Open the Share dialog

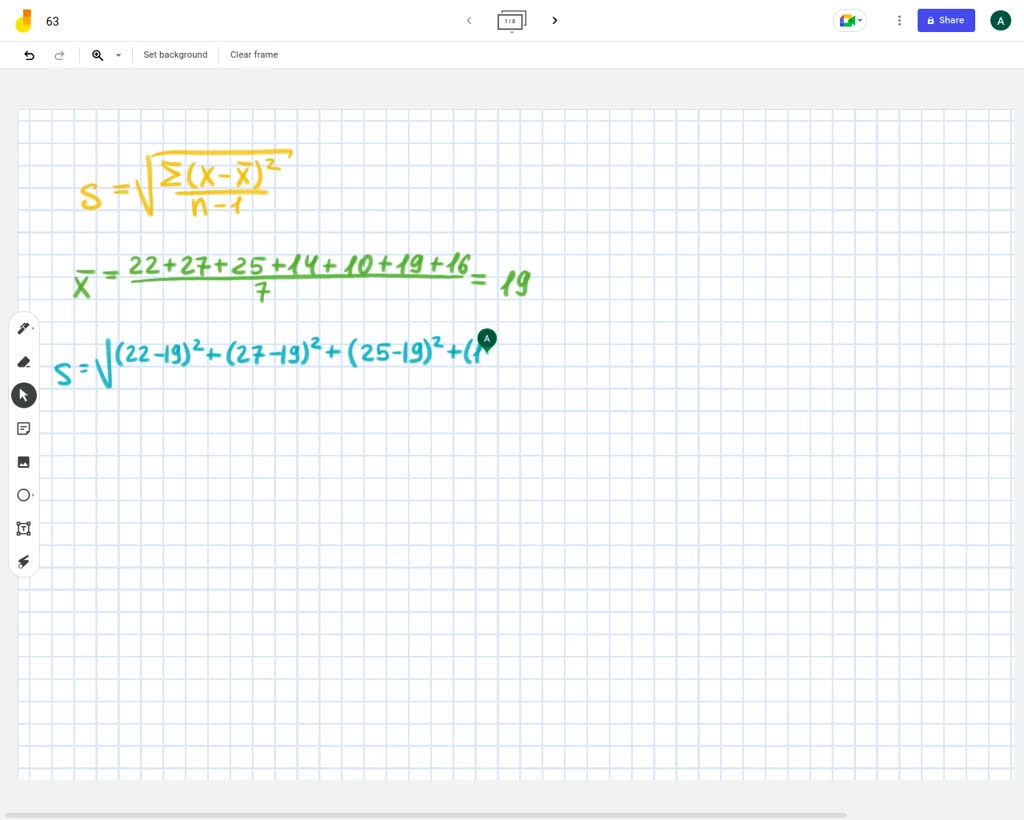(x=945, y=20)
